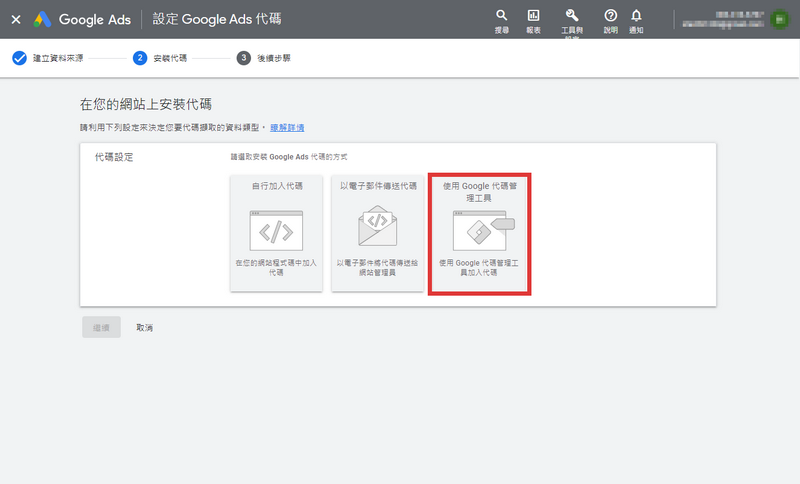800x484 pixels.
Task: Click the 繼續 button
Action: click(102, 327)
